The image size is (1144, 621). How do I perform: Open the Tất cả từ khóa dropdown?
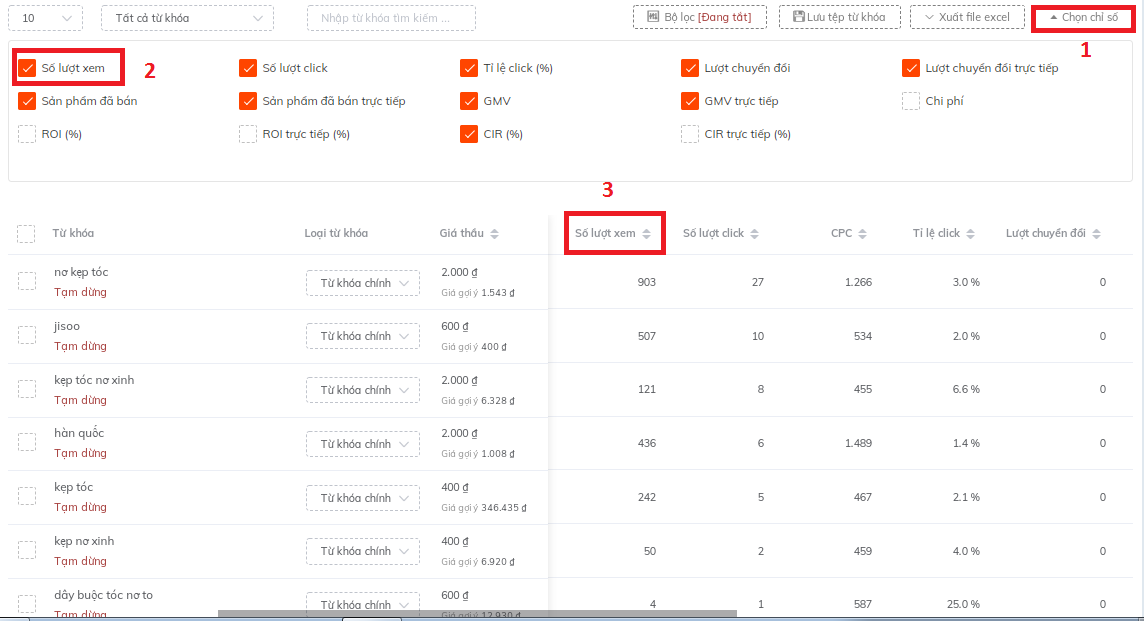tap(187, 18)
